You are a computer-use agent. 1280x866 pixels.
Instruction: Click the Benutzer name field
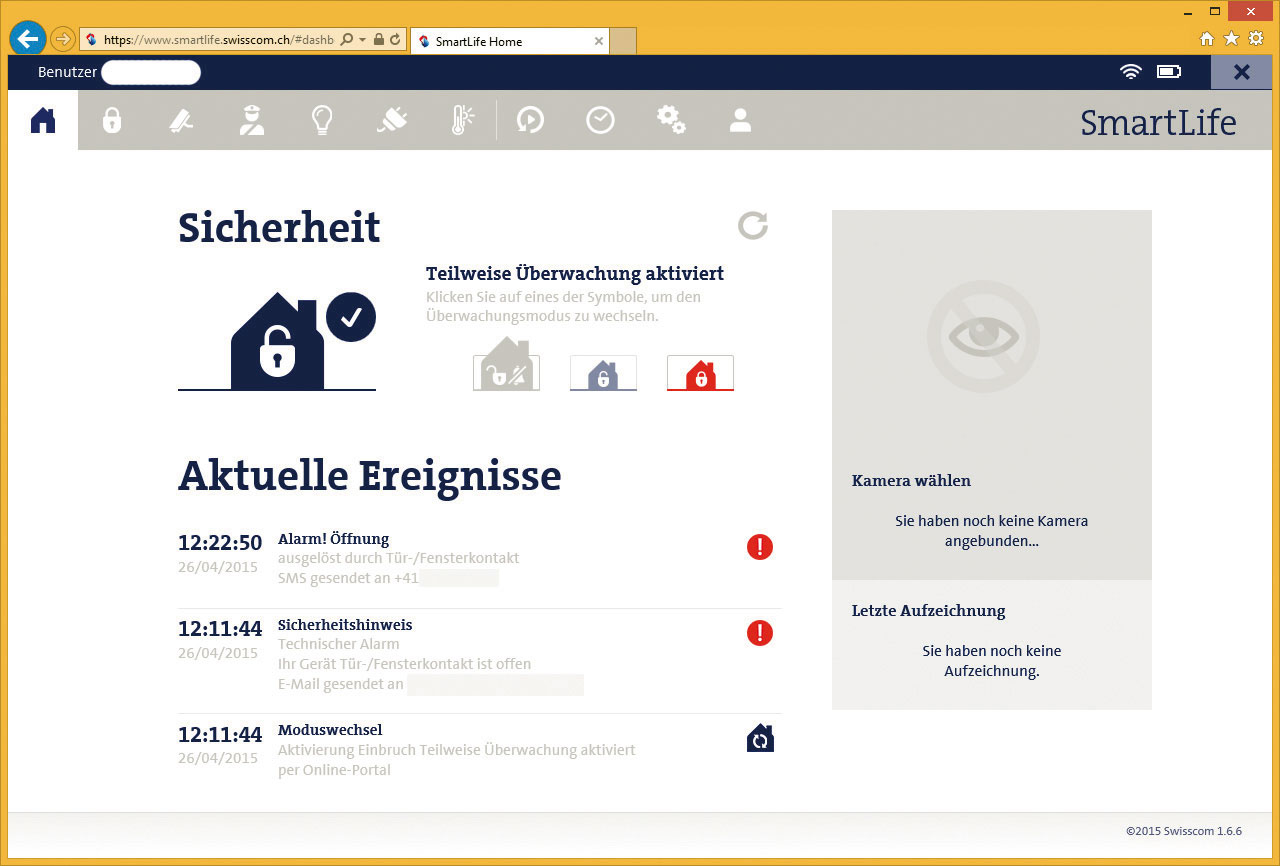(151, 72)
